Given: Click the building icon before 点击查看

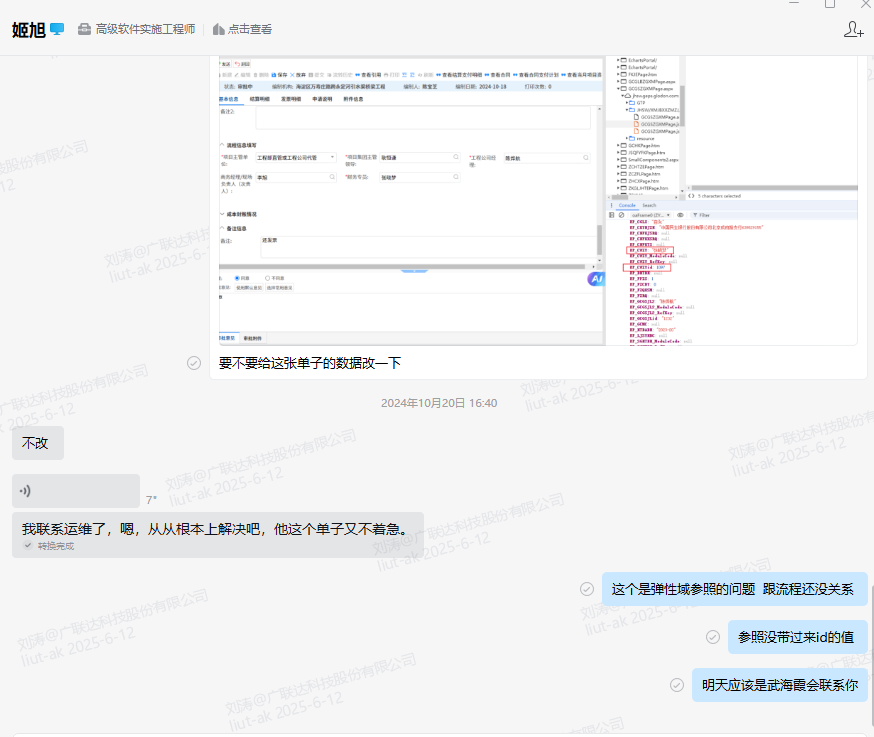Looking at the screenshot, I should pyautogui.click(x=218, y=30).
